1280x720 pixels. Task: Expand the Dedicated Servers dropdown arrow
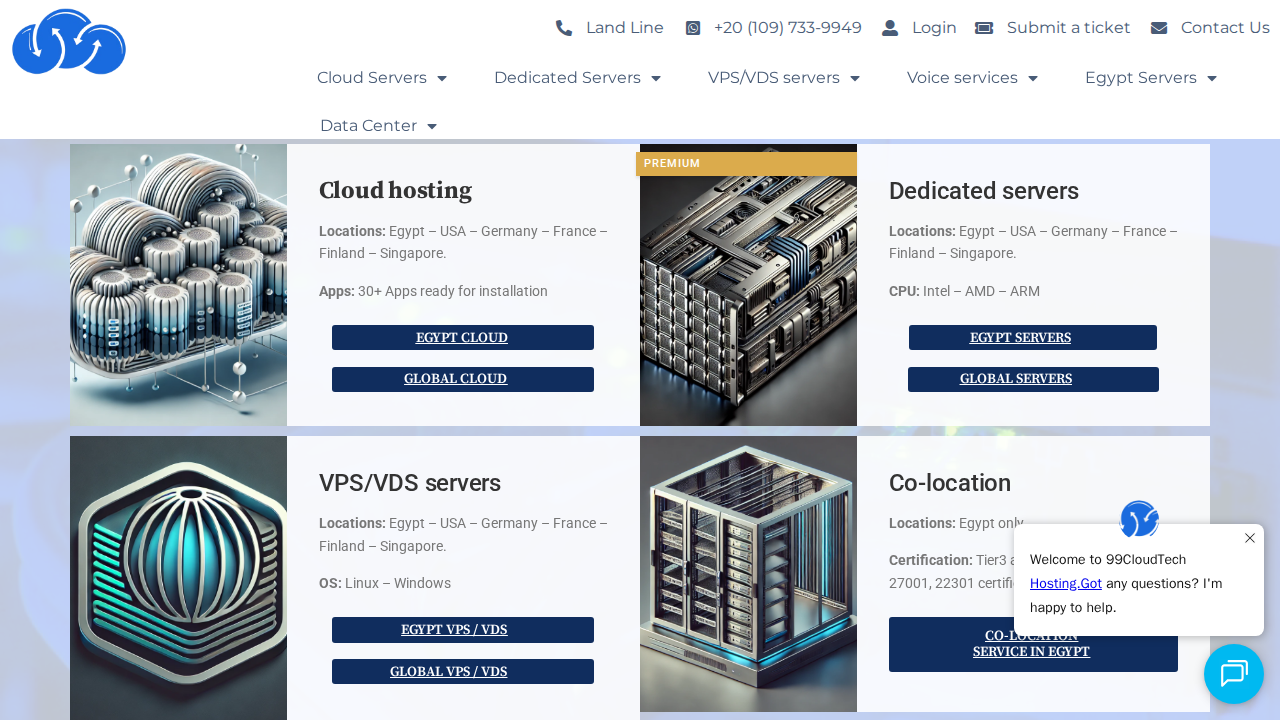pos(656,78)
